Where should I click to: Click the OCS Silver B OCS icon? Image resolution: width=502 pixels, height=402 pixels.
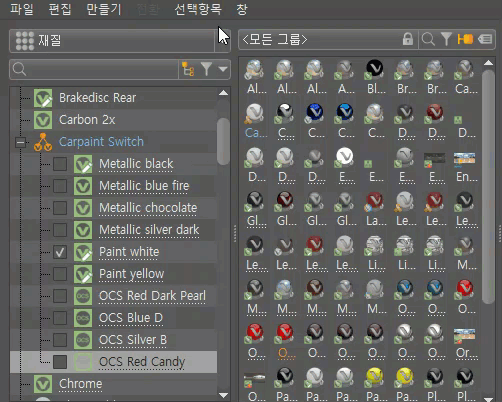tap(83, 340)
